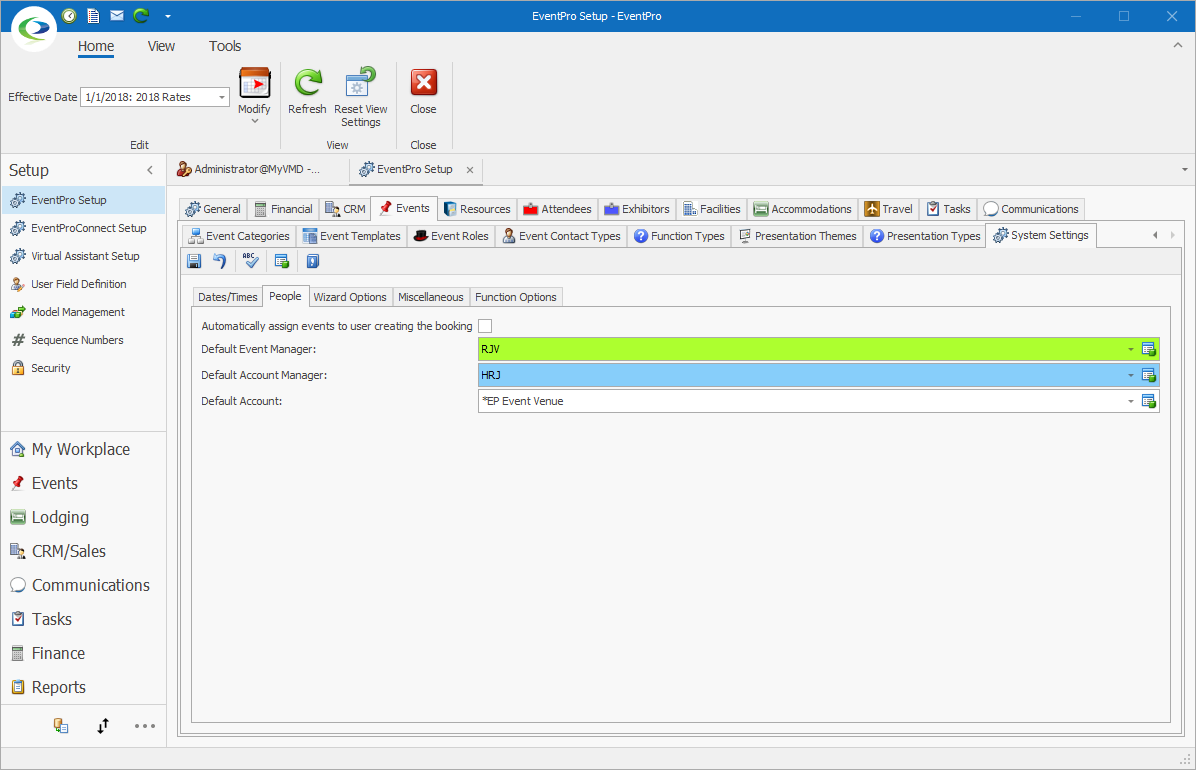Click the green Refresh icon
Image resolution: width=1196 pixels, height=770 pixels.
[x=307, y=83]
